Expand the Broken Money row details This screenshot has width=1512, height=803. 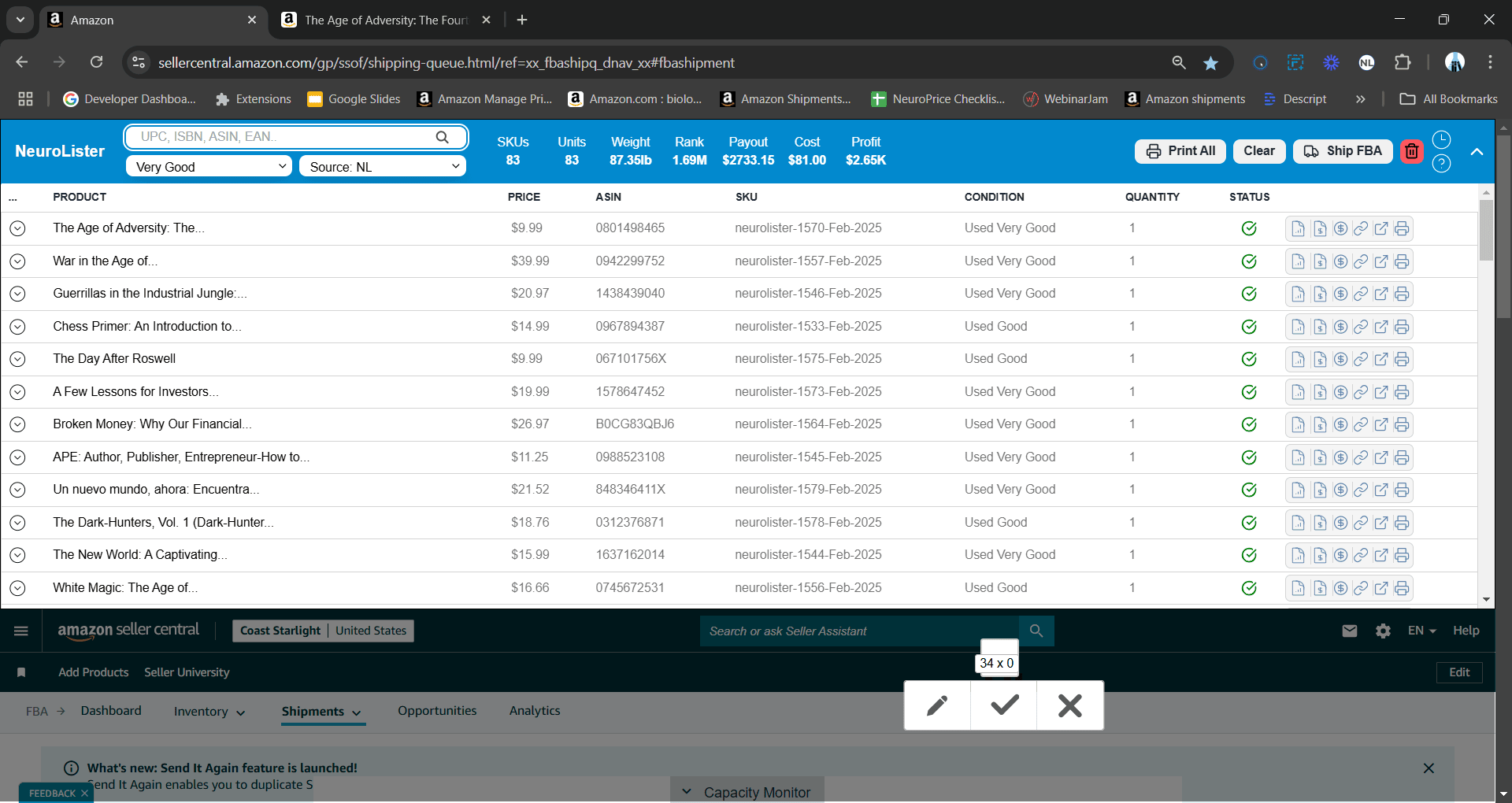(17, 424)
